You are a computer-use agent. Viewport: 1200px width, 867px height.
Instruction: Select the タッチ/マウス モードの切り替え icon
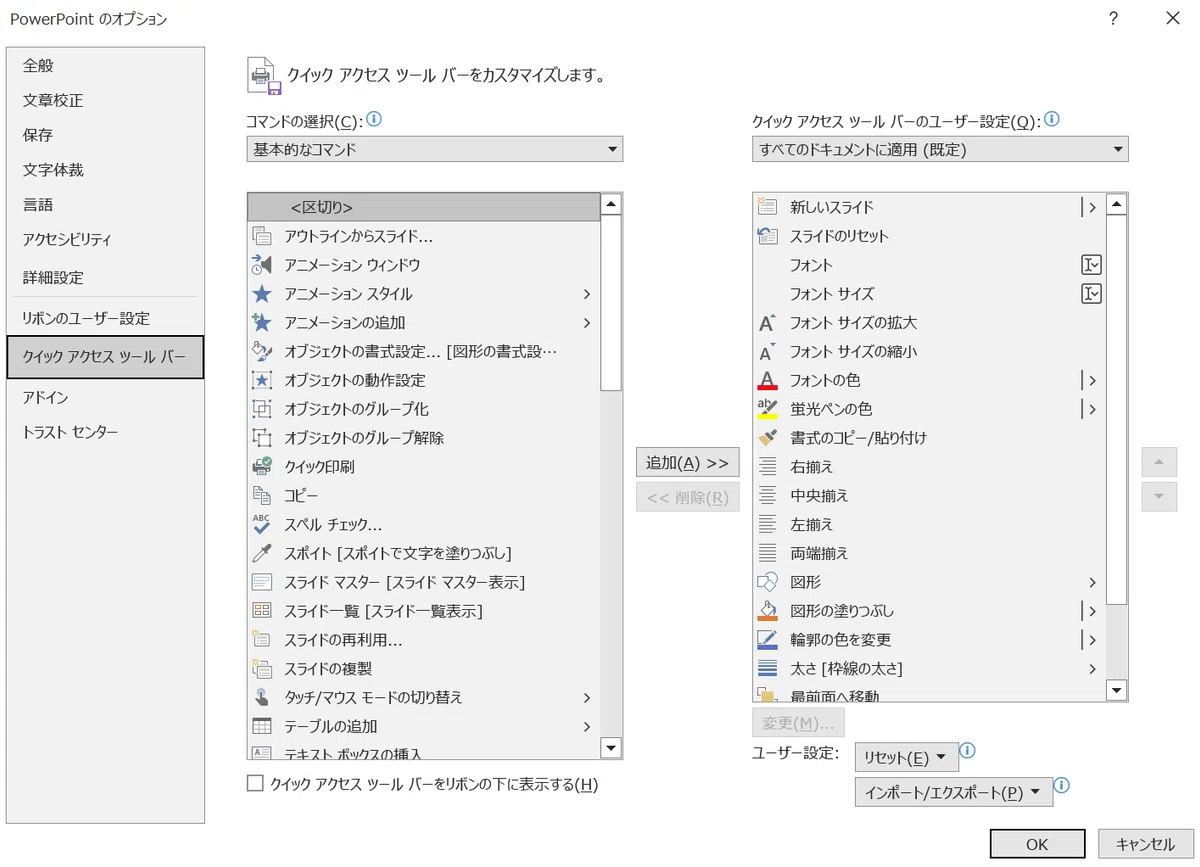pos(262,697)
